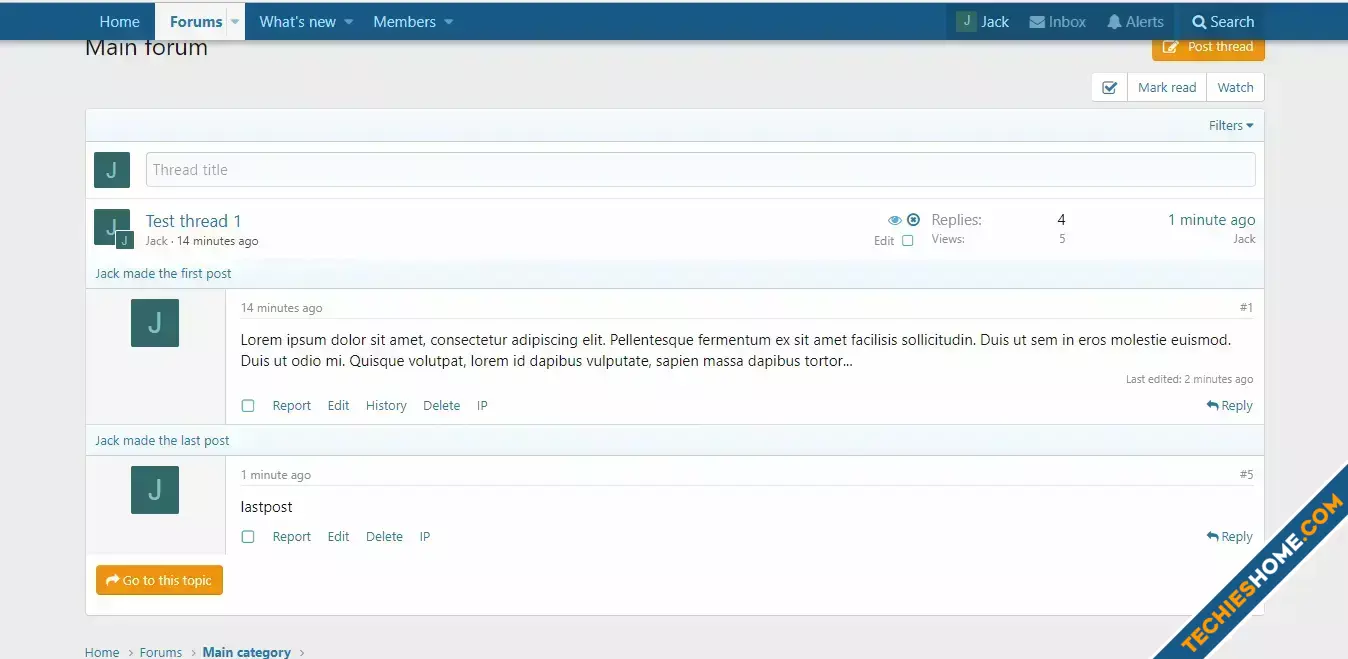Click the Jack made the last post text

pyautogui.click(x=162, y=440)
